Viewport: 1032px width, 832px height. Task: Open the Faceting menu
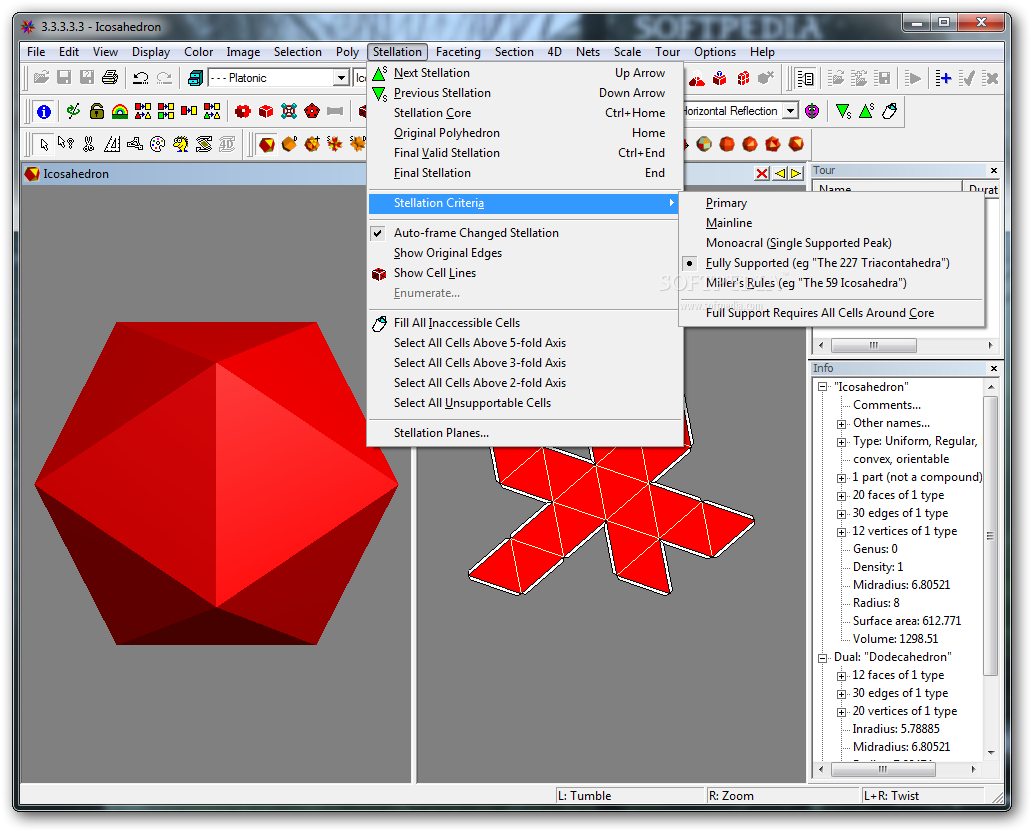(x=458, y=52)
